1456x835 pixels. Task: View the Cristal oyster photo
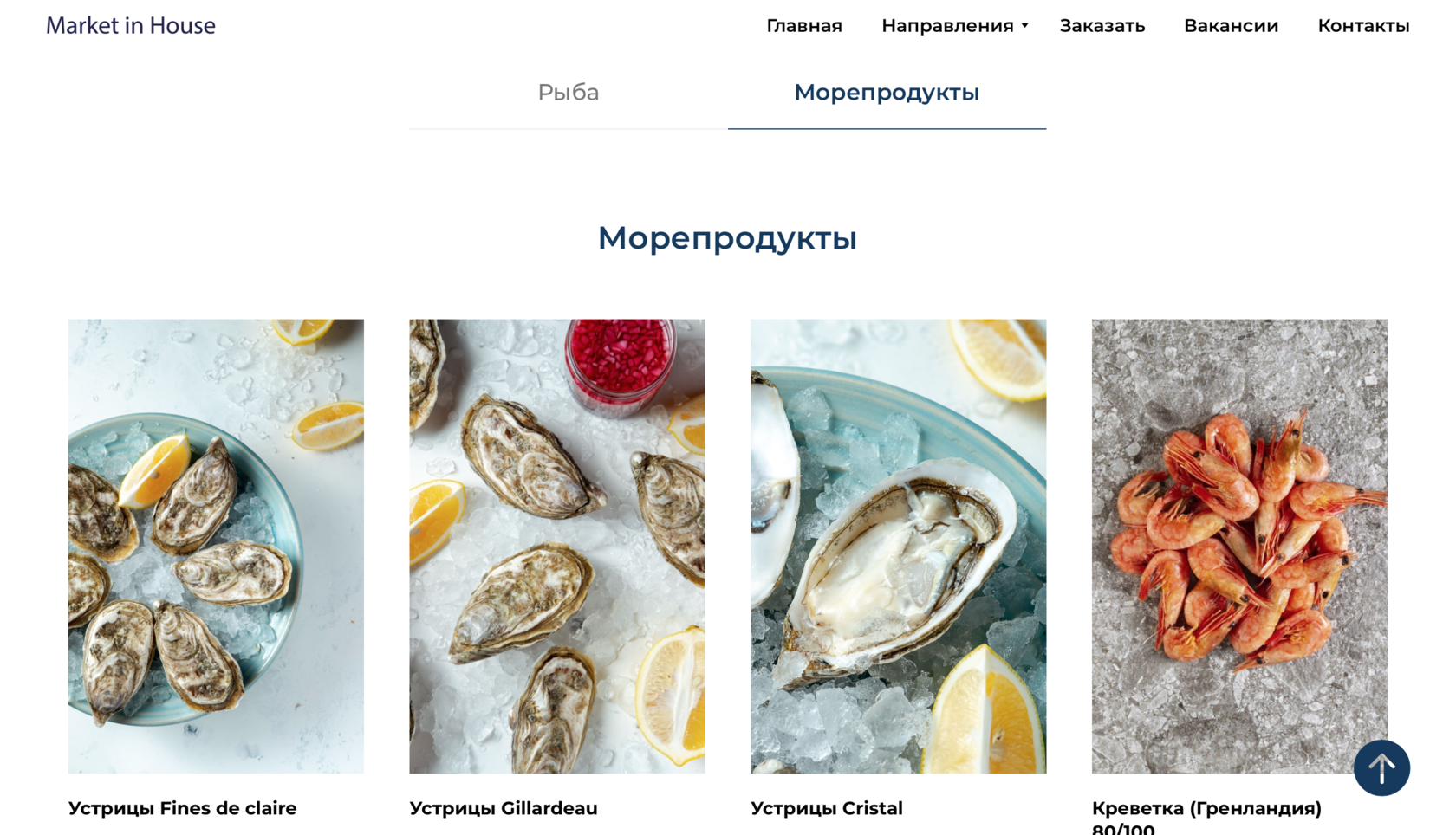tap(898, 546)
